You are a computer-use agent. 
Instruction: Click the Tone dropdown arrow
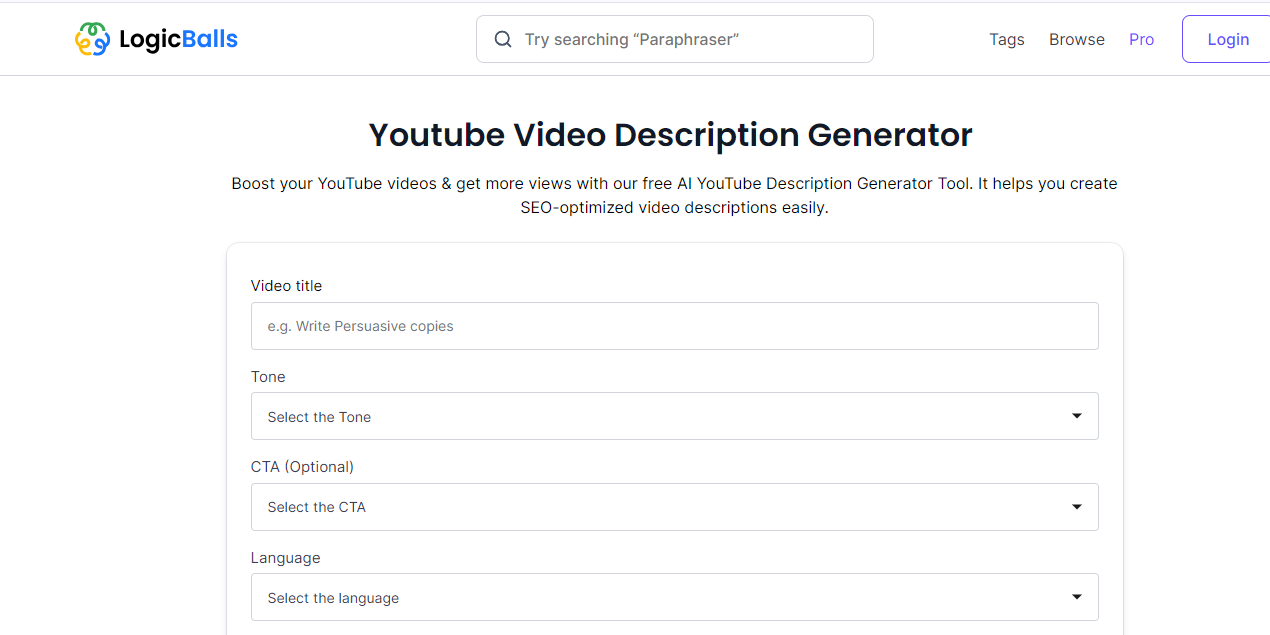[1077, 416]
